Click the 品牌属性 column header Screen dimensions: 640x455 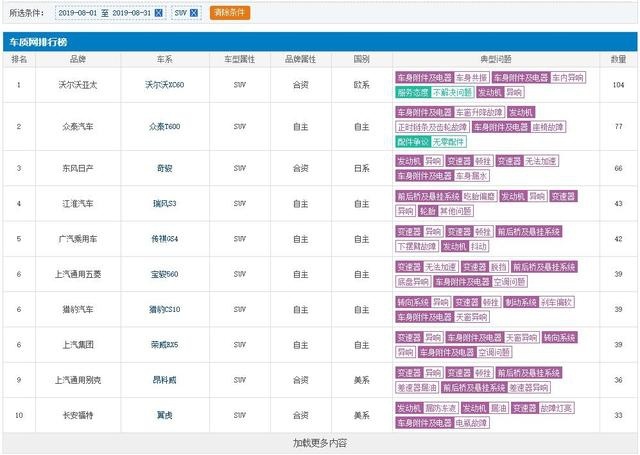pyautogui.click(x=300, y=59)
